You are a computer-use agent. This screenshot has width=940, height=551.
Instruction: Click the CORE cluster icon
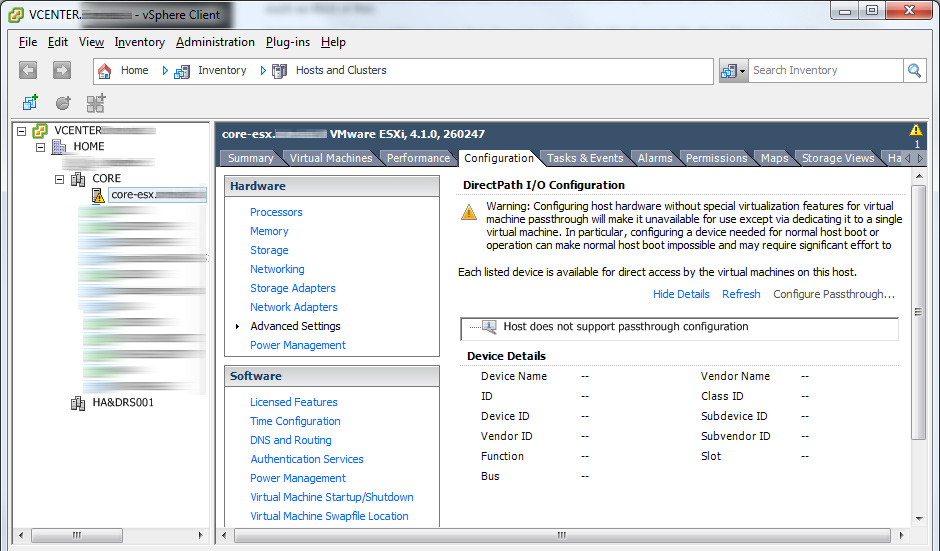tap(78, 179)
